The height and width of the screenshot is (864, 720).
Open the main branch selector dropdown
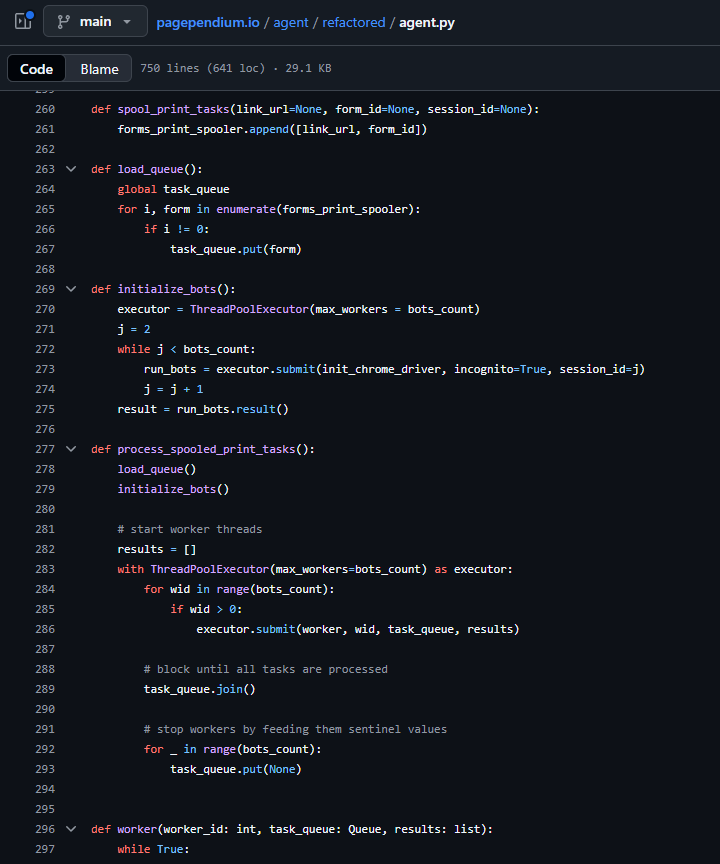95,21
